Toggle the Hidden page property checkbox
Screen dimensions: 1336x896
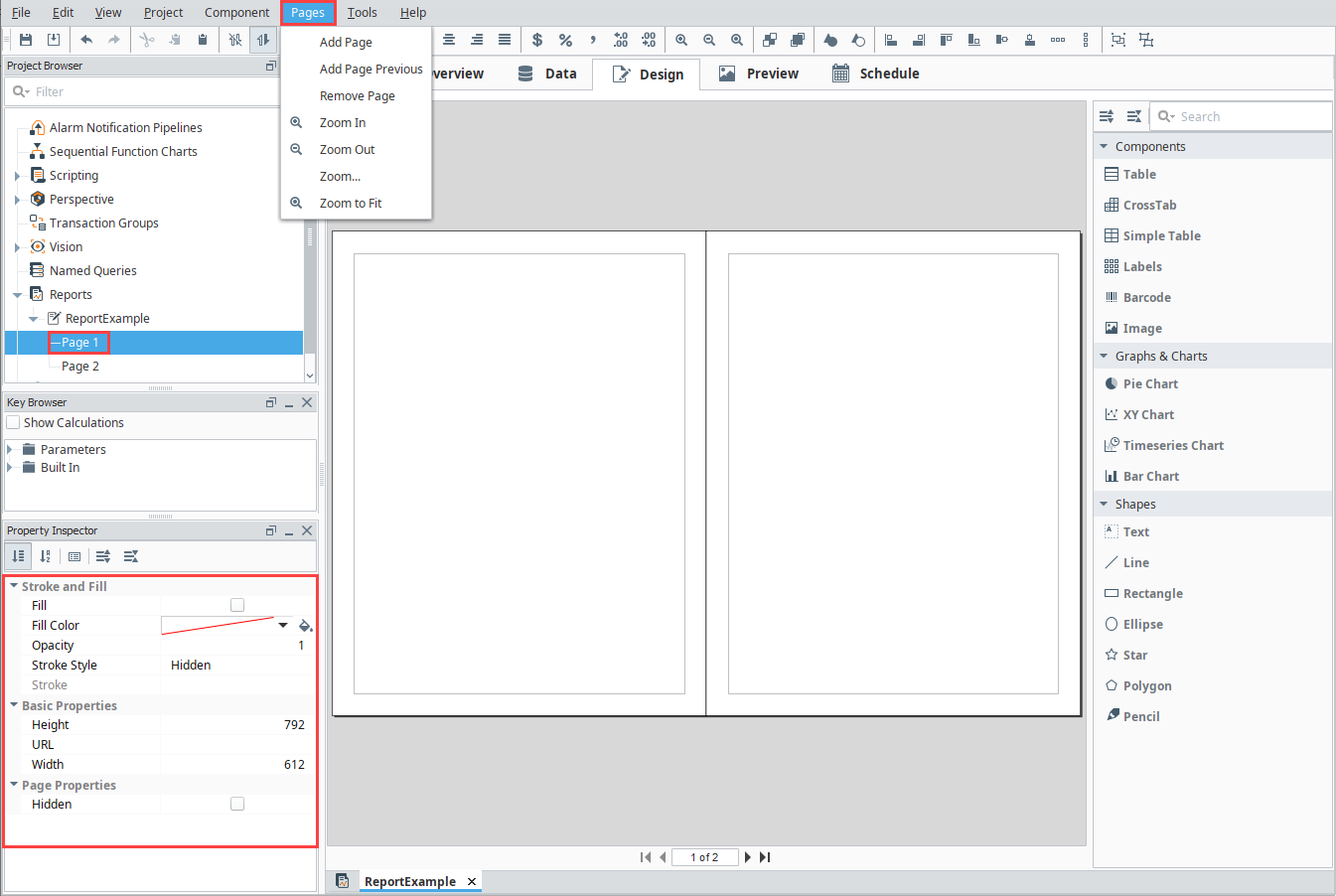tap(237, 804)
